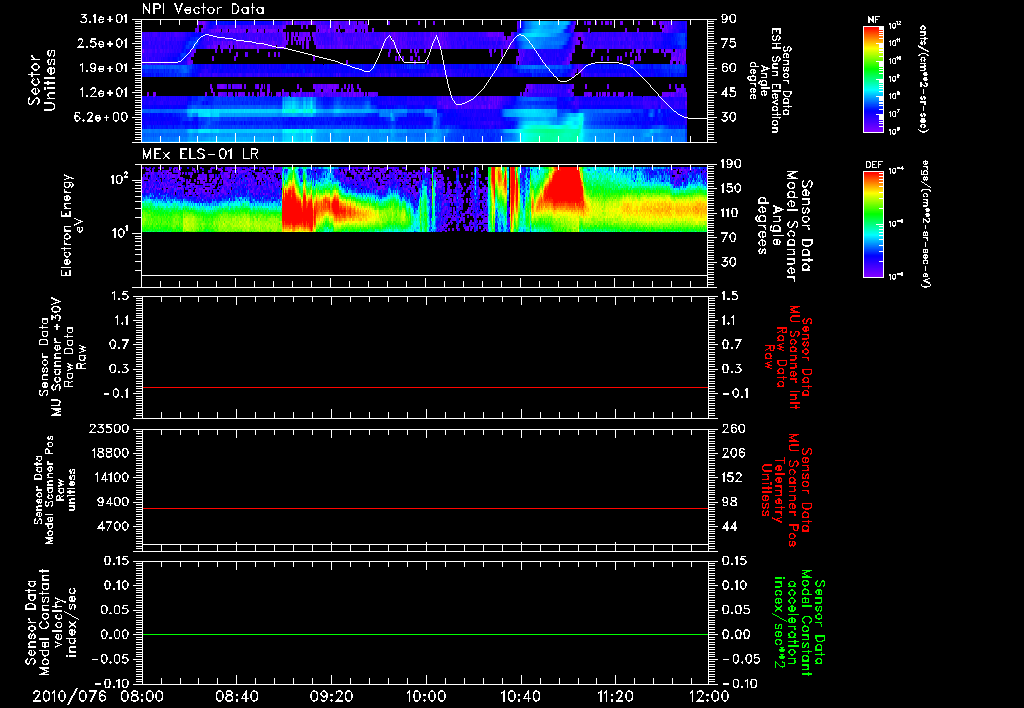Select the 'NPI Vector Data' panel title

(x=203, y=9)
